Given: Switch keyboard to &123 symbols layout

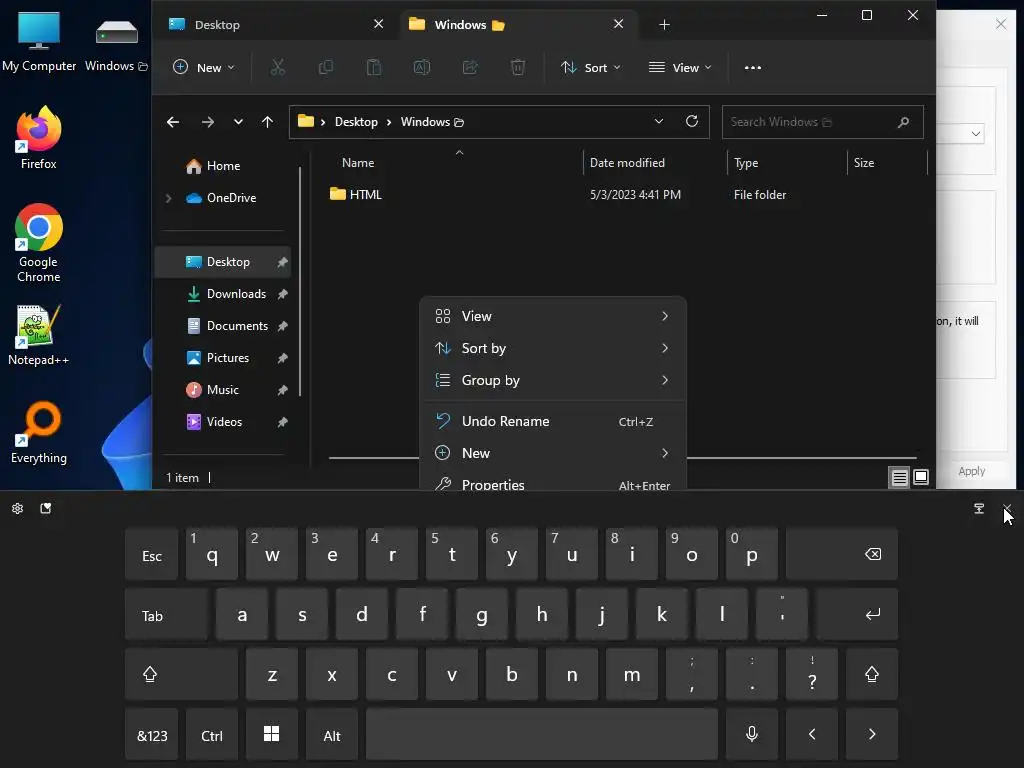Looking at the screenshot, I should [152, 735].
